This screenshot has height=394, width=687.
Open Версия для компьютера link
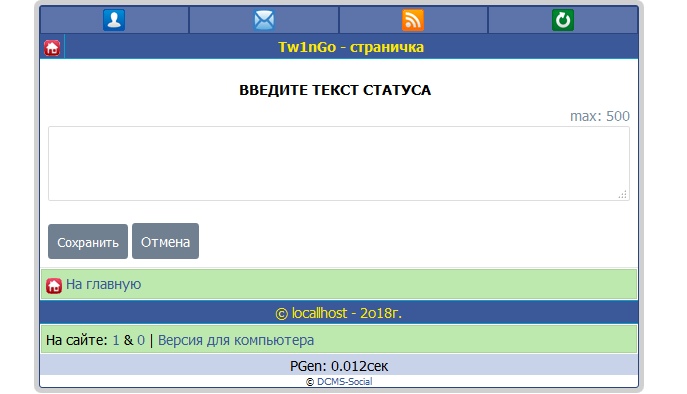coord(236,340)
